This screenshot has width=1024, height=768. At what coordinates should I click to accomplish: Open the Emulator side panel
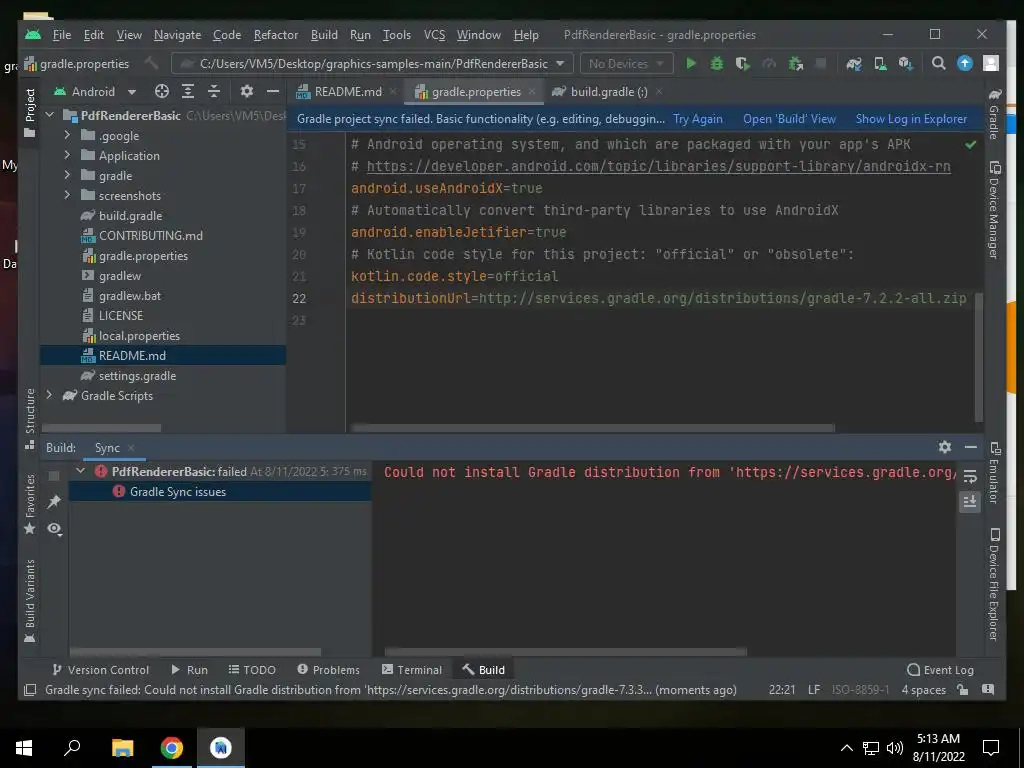pyautogui.click(x=994, y=473)
